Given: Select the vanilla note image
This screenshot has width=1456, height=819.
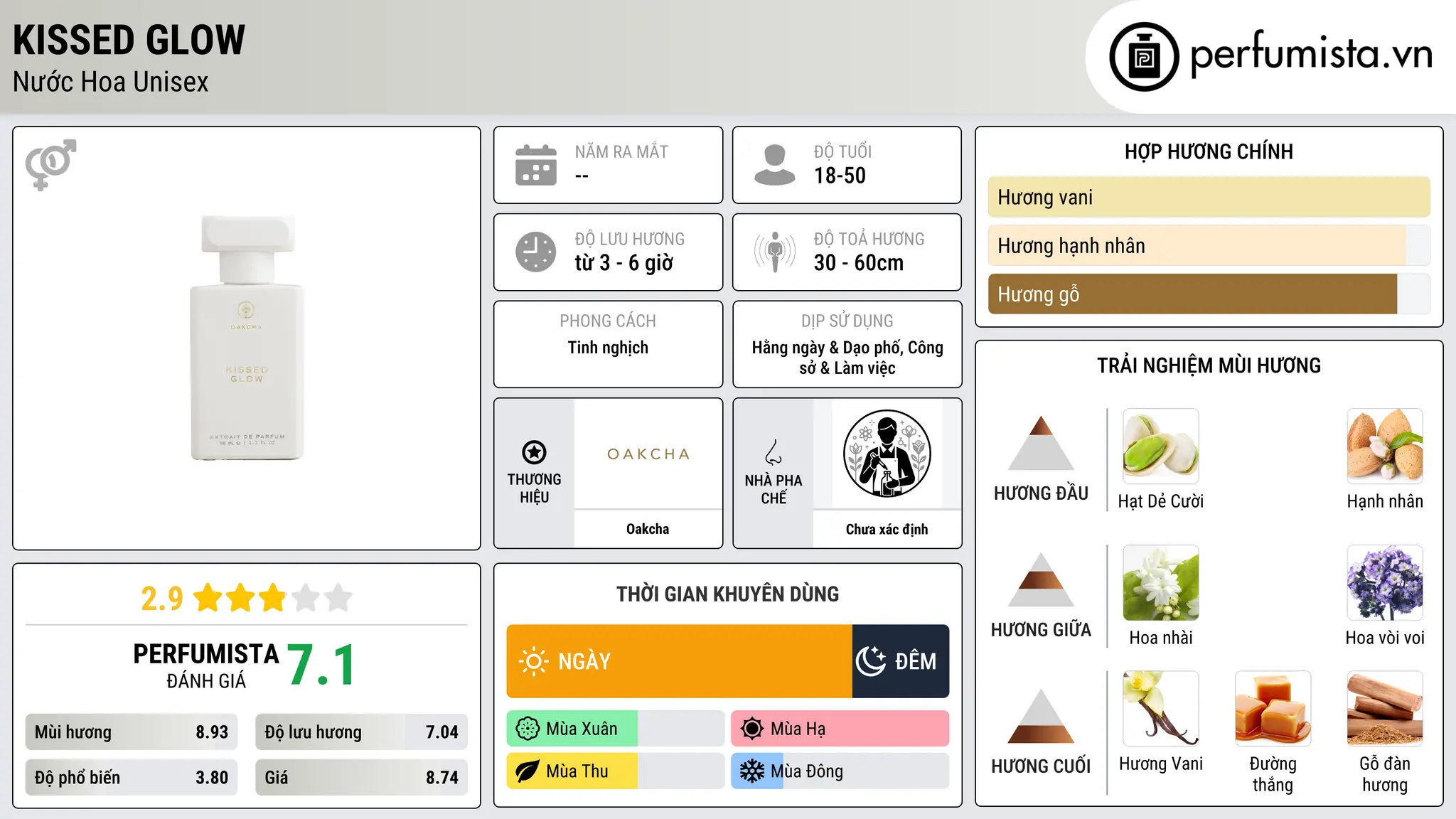Looking at the screenshot, I should point(1160,709).
